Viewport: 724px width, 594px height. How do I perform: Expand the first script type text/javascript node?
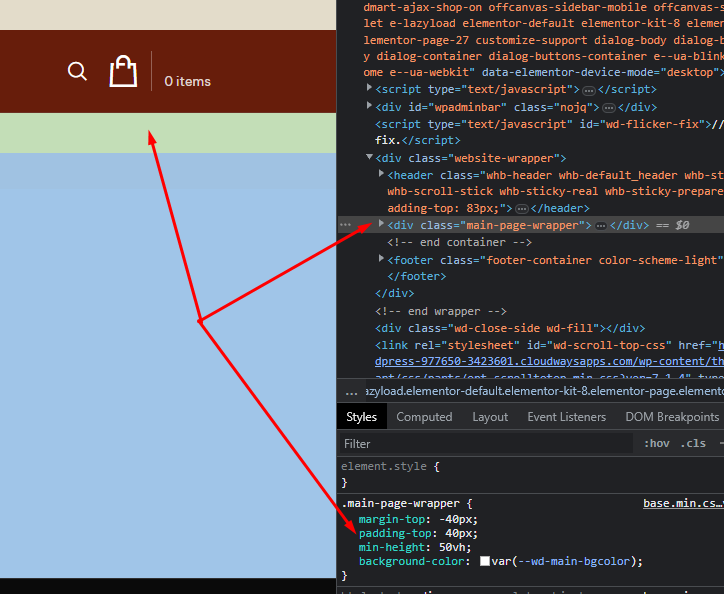click(x=369, y=87)
